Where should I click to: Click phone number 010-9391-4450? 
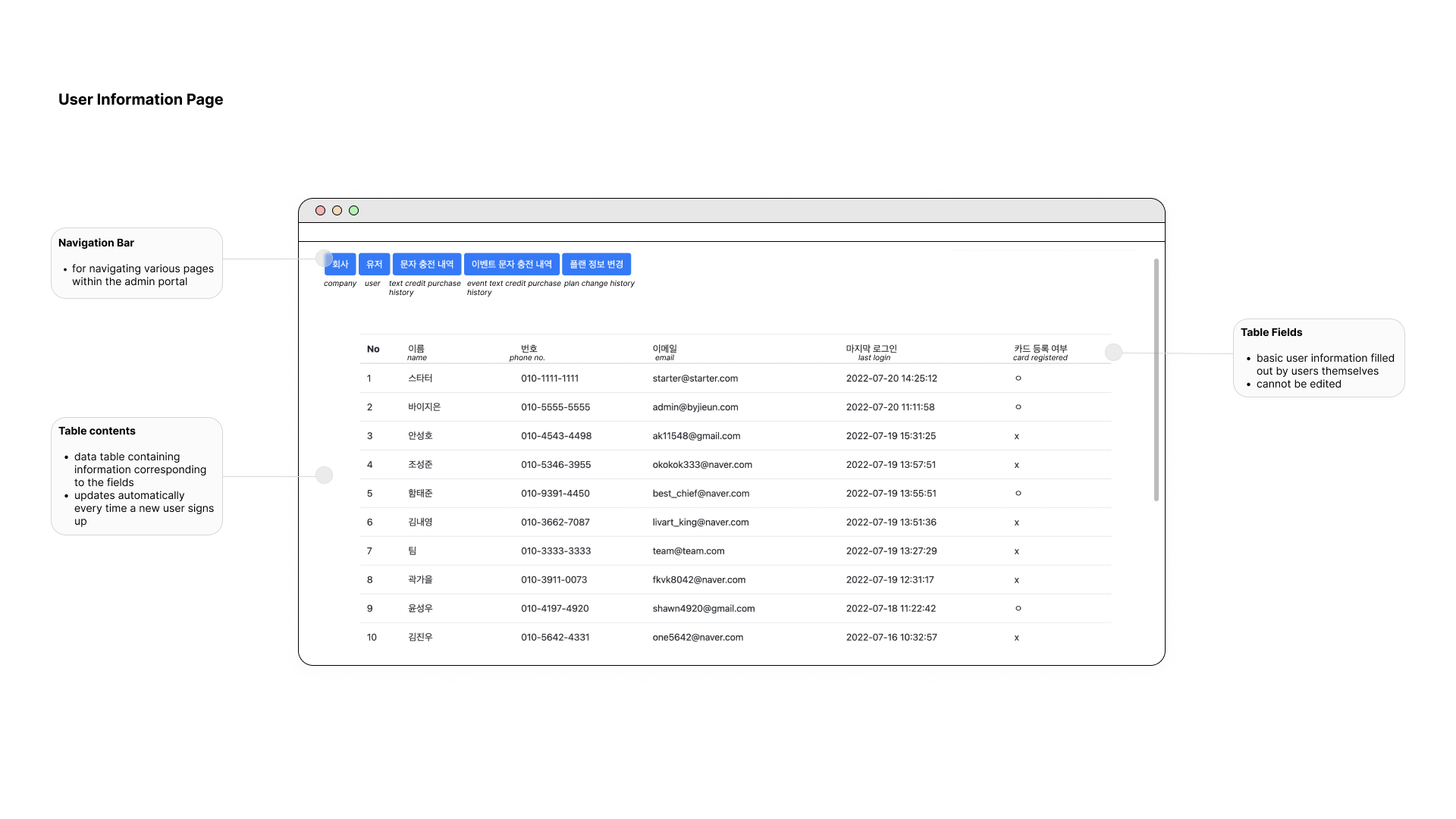555,494
